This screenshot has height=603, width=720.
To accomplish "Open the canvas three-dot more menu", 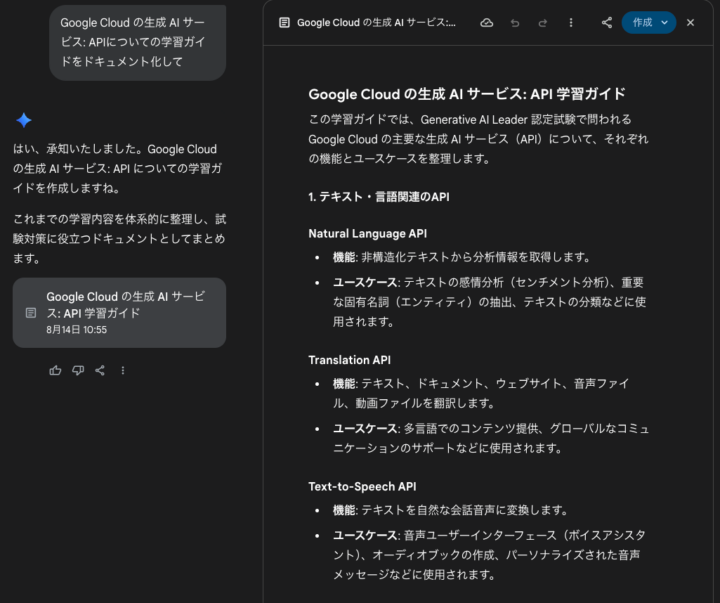I will (x=571, y=23).
